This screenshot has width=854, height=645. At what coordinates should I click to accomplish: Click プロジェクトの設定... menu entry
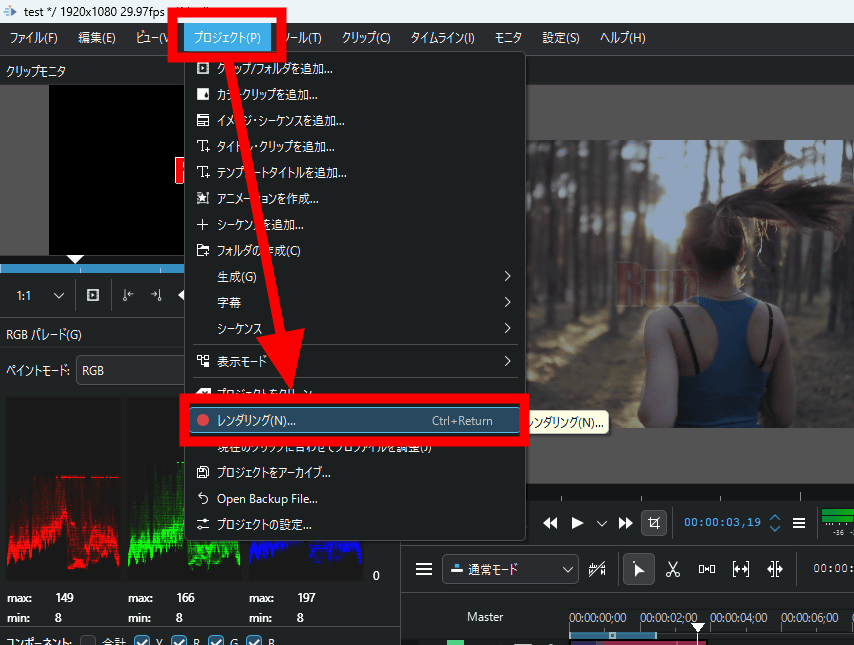tap(264, 524)
